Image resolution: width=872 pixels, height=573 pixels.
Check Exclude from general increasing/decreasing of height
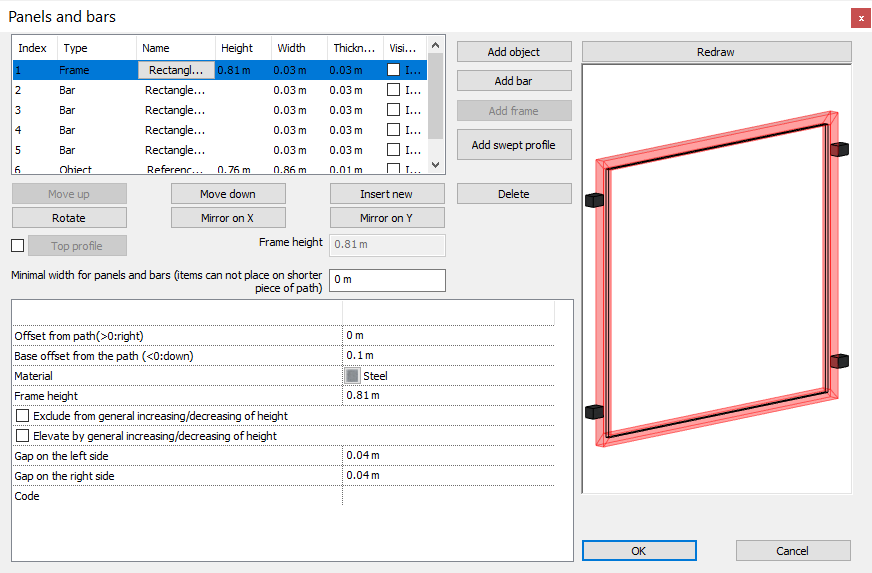pos(23,416)
